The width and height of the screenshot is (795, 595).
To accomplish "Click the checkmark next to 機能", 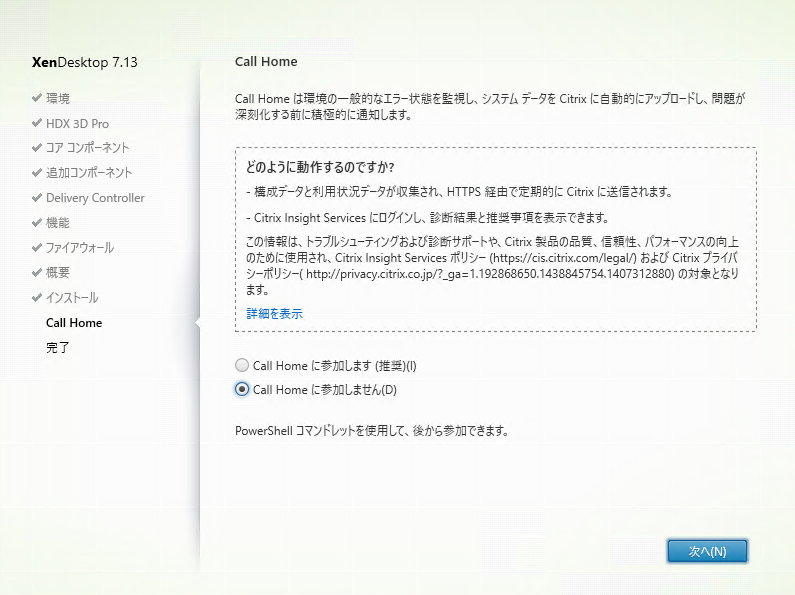I will coord(37,222).
